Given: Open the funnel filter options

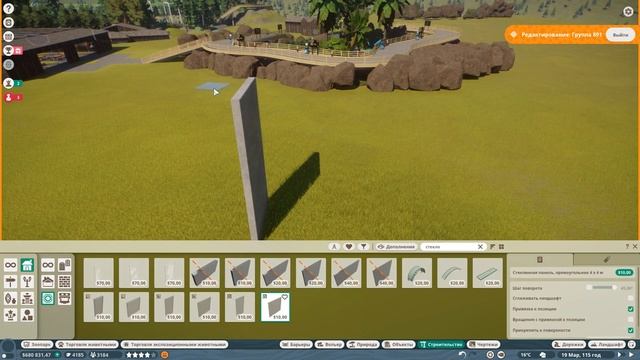Looking at the screenshot, I should click(363, 247).
